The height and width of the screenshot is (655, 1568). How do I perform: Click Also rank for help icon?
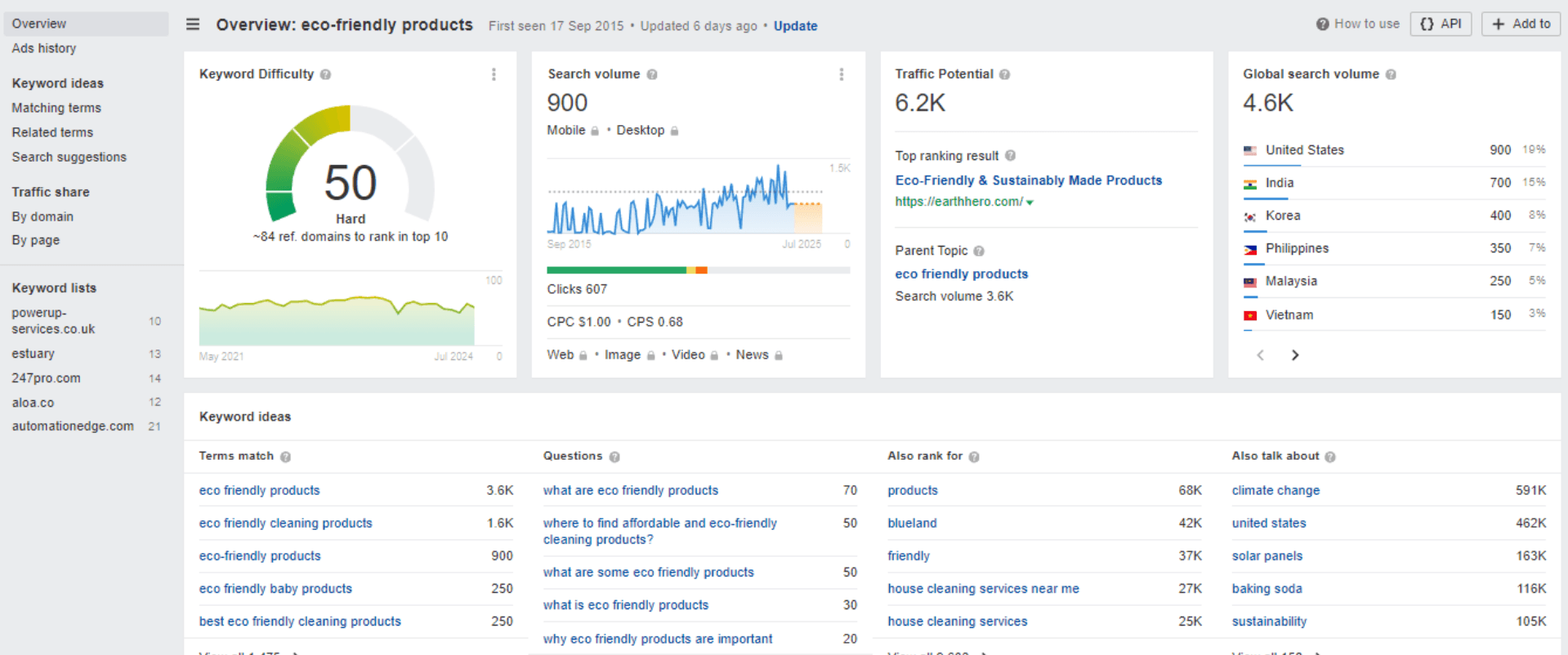pyautogui.click(x=974, y=457)
